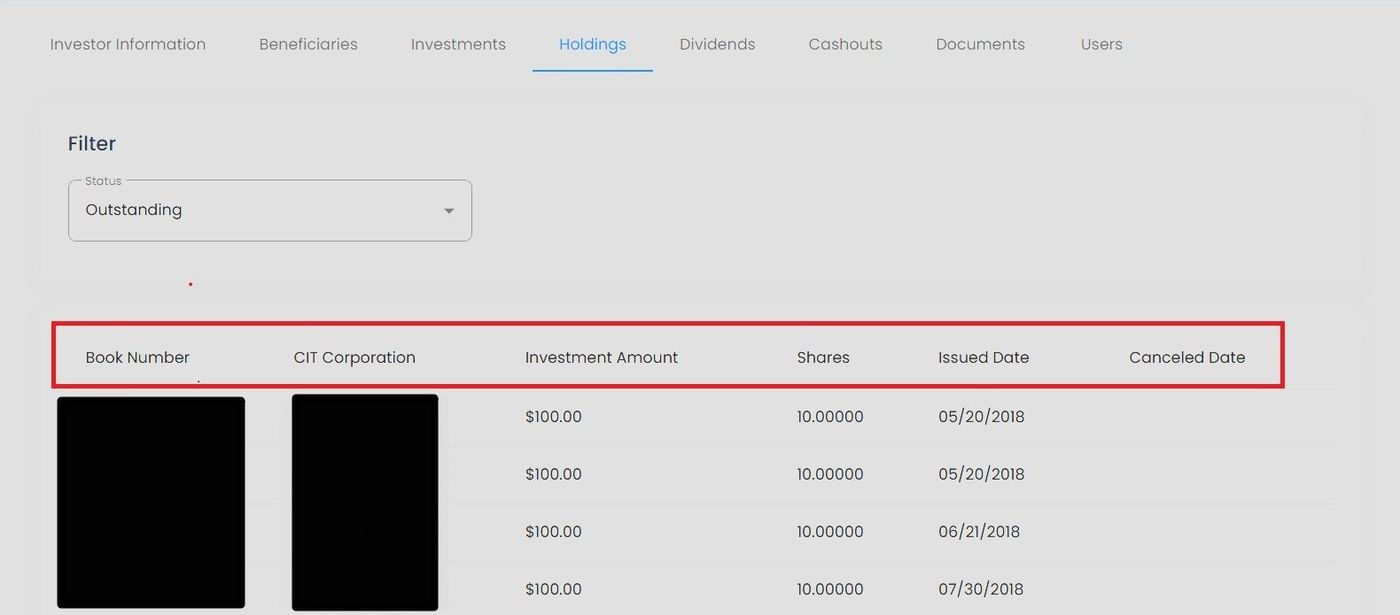Sort by Book Number column header
This screenshot has height=615, width=1400.
[x=137, y=357]
